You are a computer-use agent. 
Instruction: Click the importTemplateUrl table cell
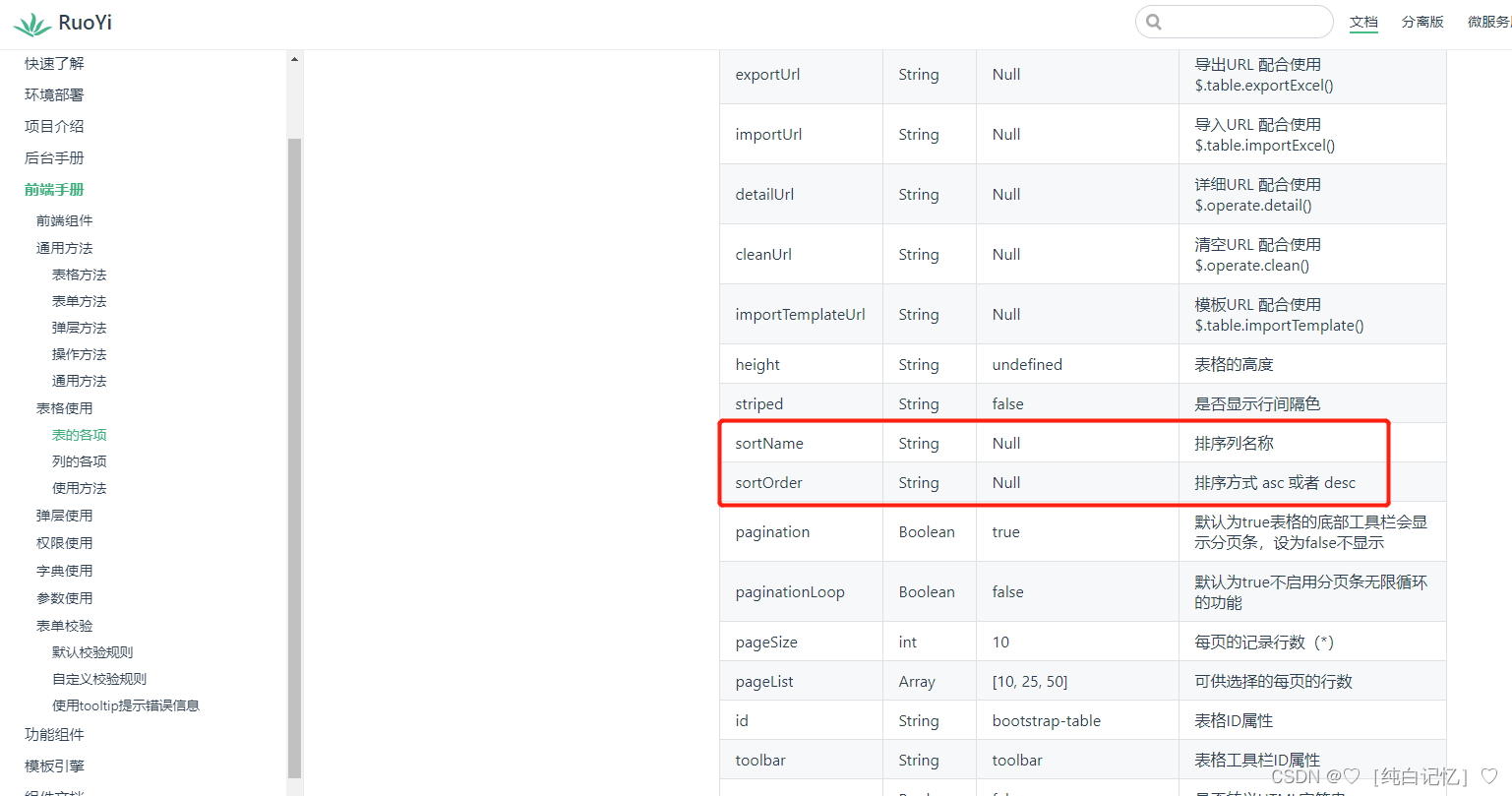click(x=801, y=315)
